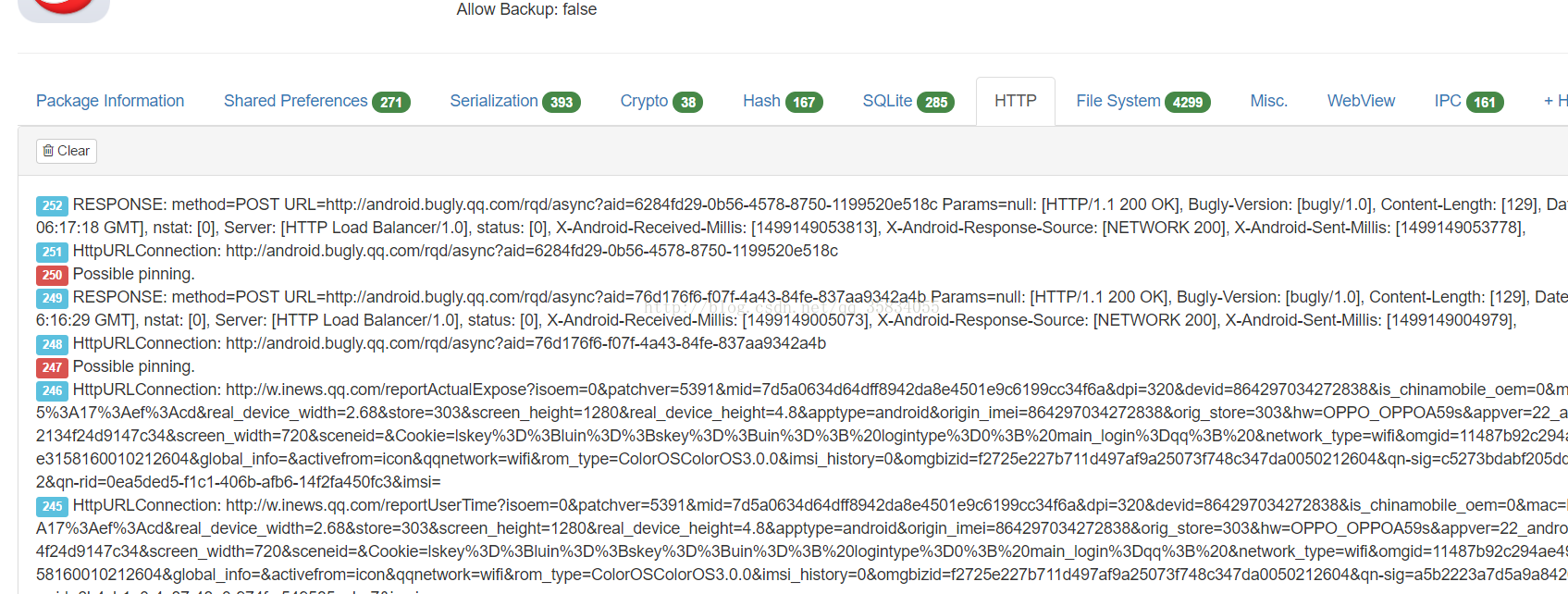
Task: Switch to the Misc. tab
Action: click(x=1268, y=101)
